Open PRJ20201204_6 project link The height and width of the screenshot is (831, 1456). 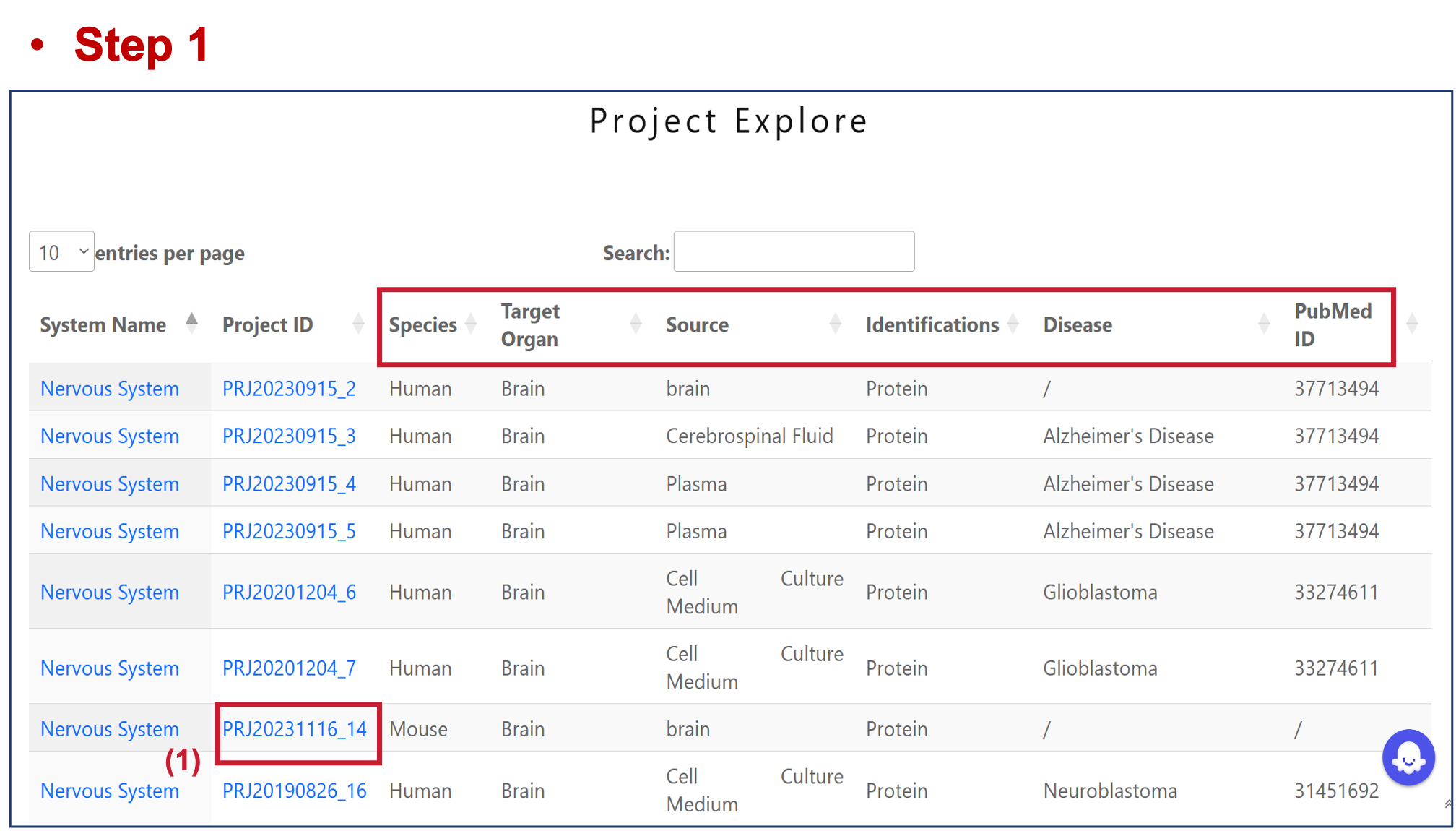pyautogui.click(x=289, y=593)
